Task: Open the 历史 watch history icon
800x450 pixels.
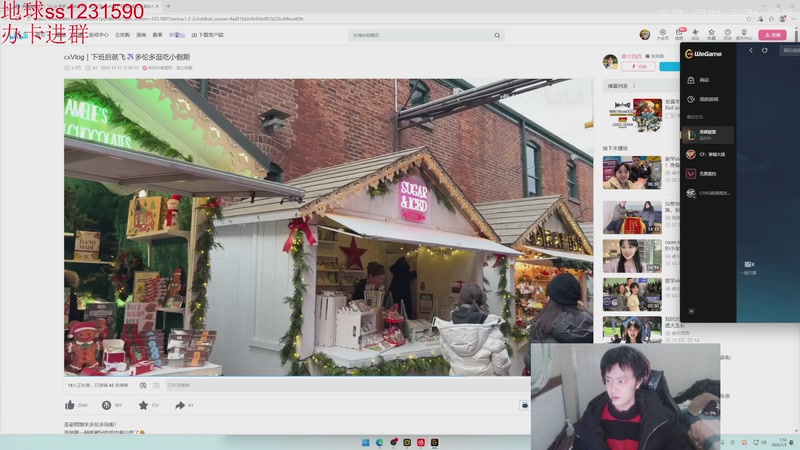Action: click(728, 34)
